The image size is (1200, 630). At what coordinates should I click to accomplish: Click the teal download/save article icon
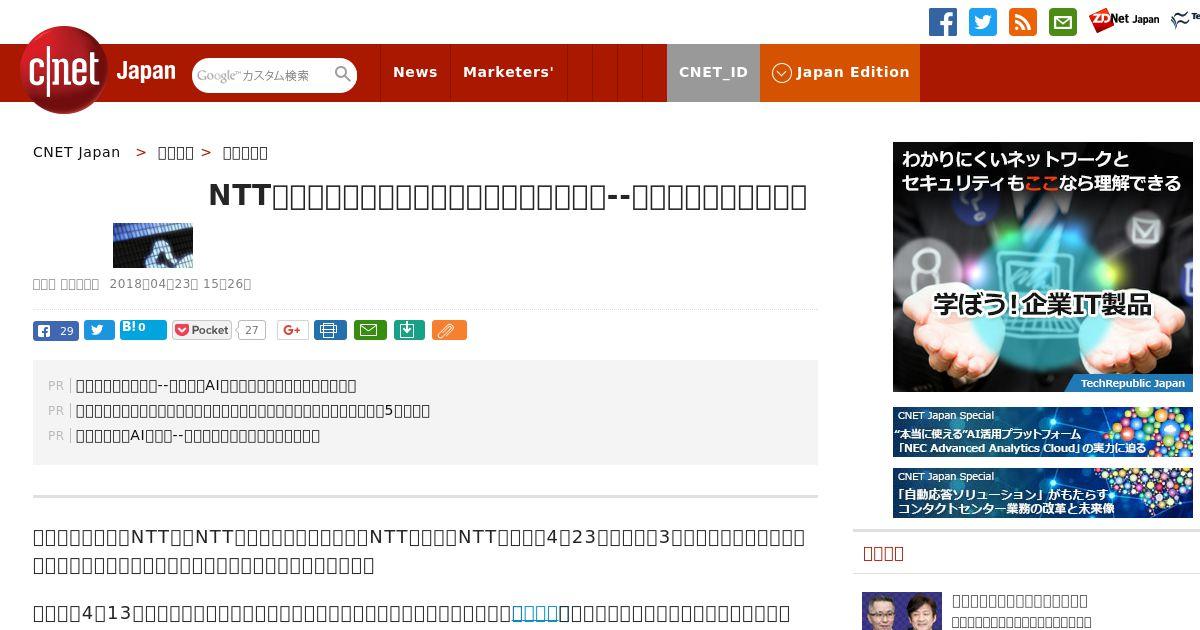409,331
